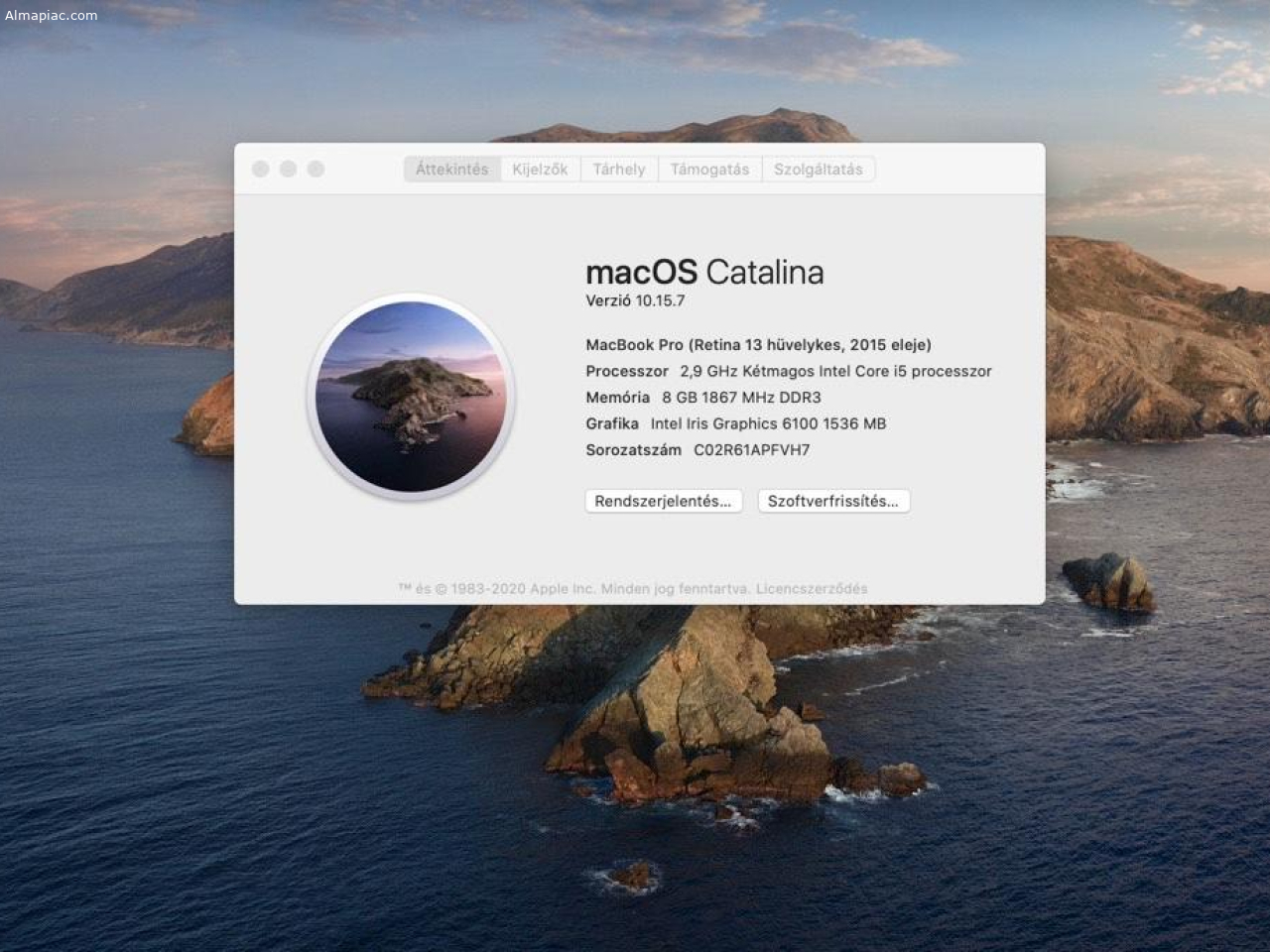Open the Licencszerződés link
Screen dimensions: 1270x952
pos(812,588)
